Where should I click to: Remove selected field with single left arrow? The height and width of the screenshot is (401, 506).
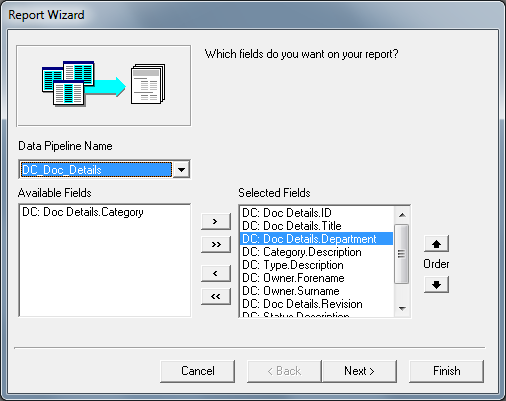216,273
